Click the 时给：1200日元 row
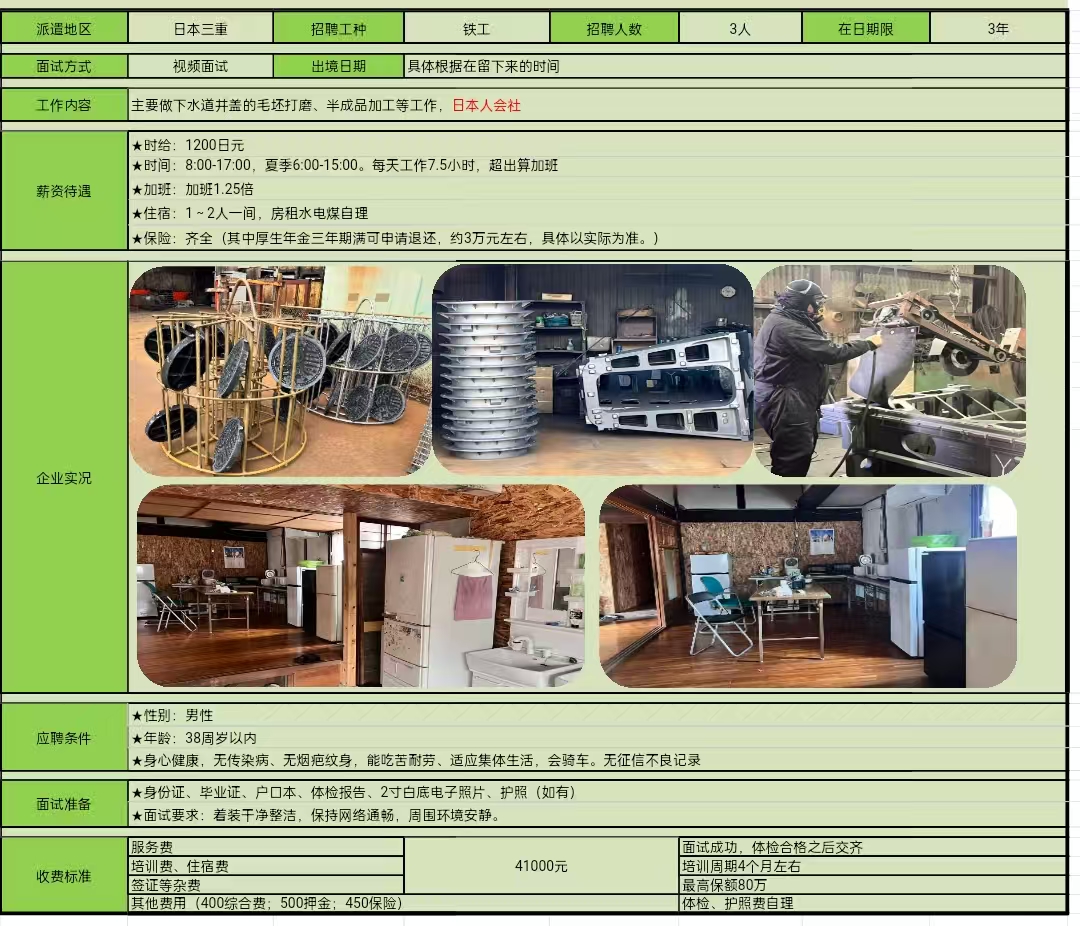 (597, 145)
